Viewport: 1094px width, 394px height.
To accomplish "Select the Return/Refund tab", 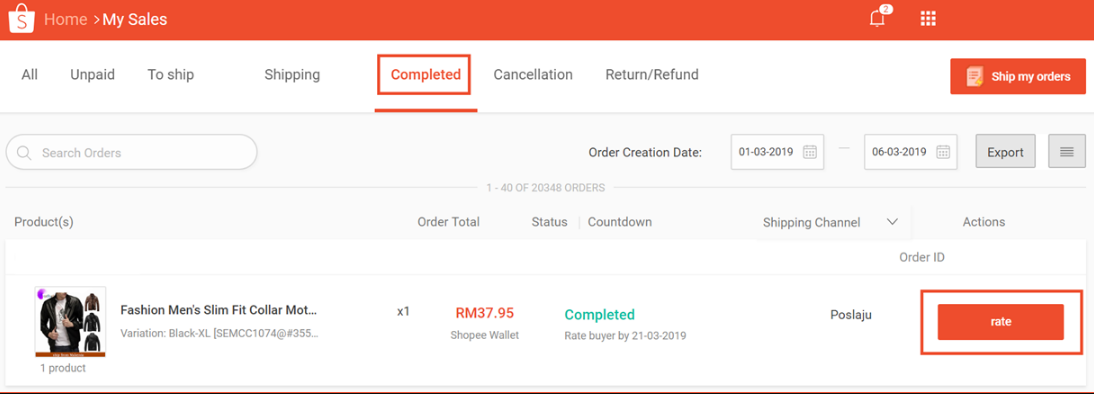I will pyautogui.click(x=652, y=75).
